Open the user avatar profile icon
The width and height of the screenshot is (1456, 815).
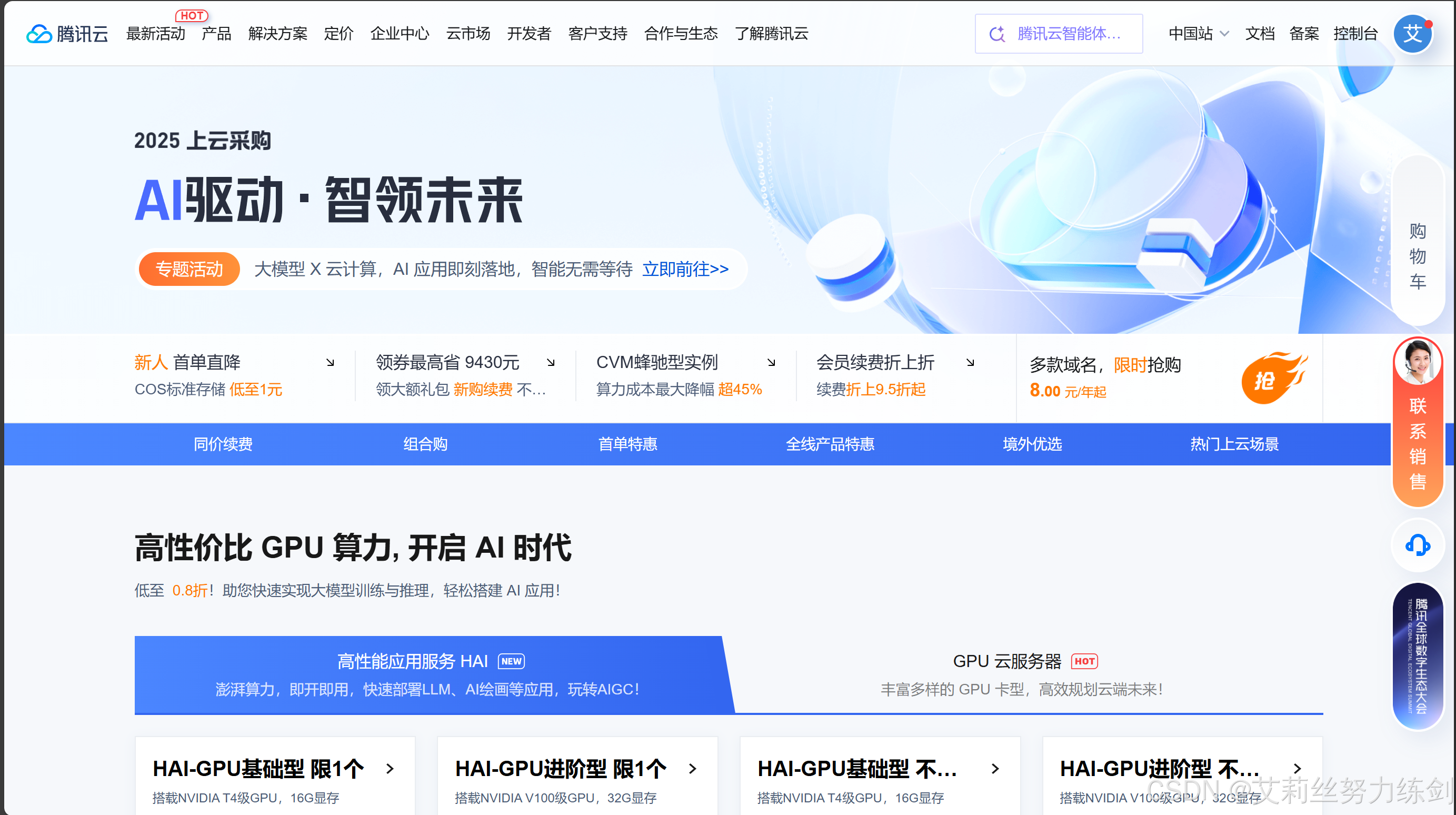(1412, 34)
